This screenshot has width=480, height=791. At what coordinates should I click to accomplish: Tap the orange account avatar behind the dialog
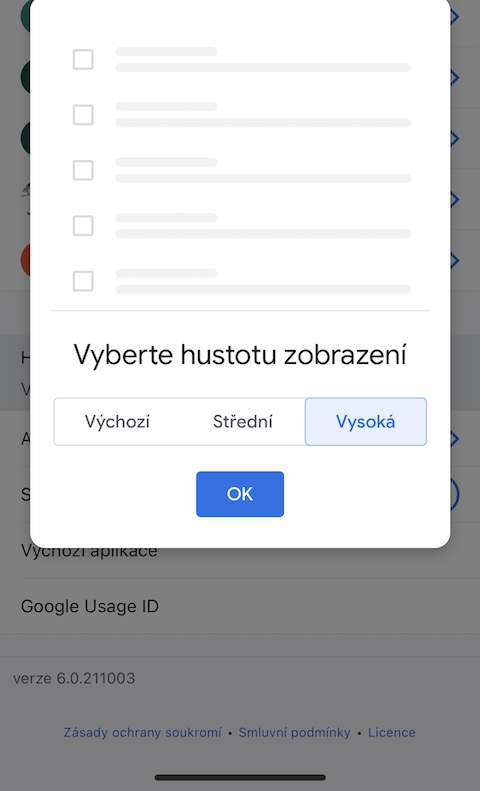click(x=25, y=260)
